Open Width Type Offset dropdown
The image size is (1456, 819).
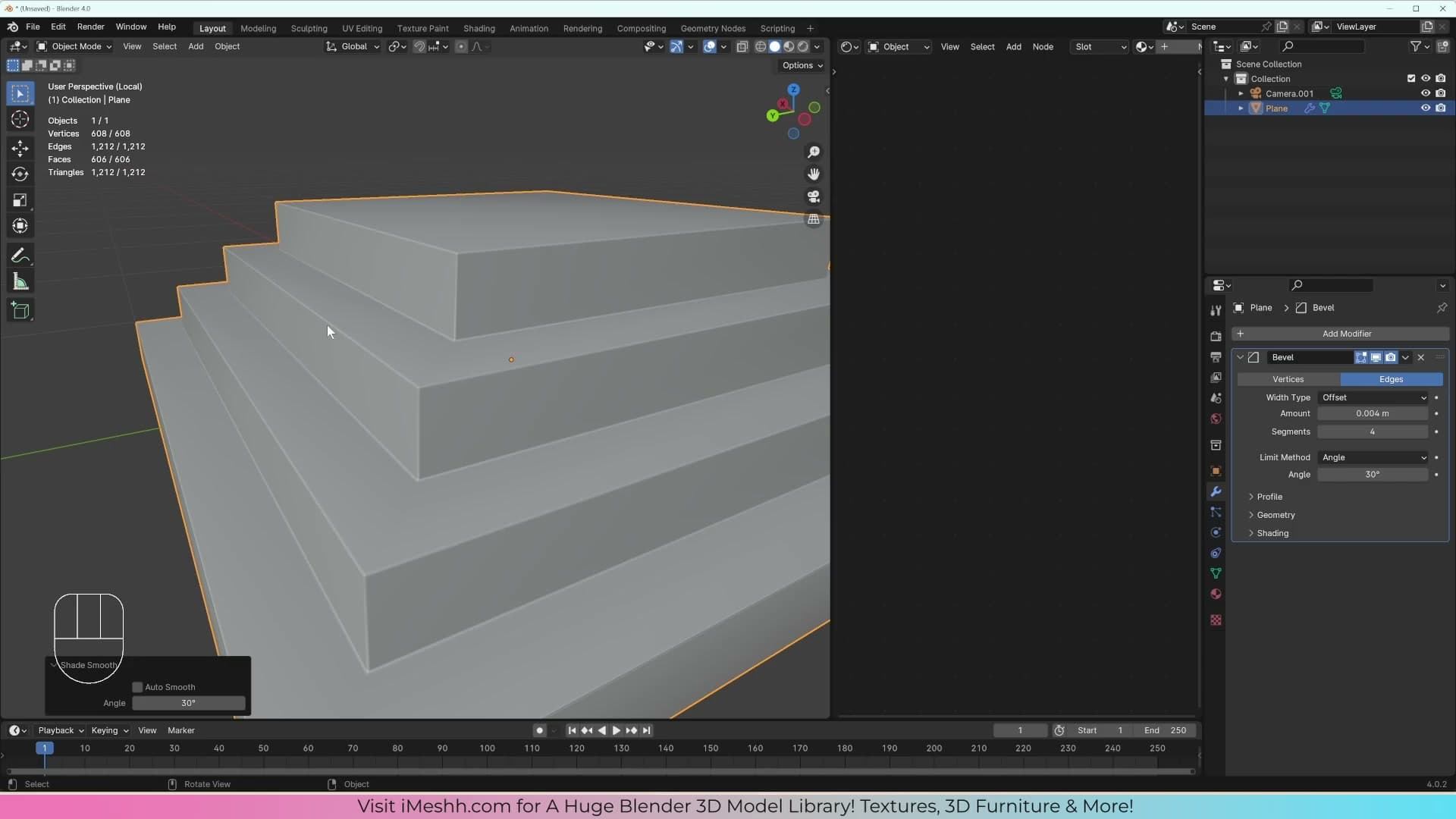[1373, 397]
